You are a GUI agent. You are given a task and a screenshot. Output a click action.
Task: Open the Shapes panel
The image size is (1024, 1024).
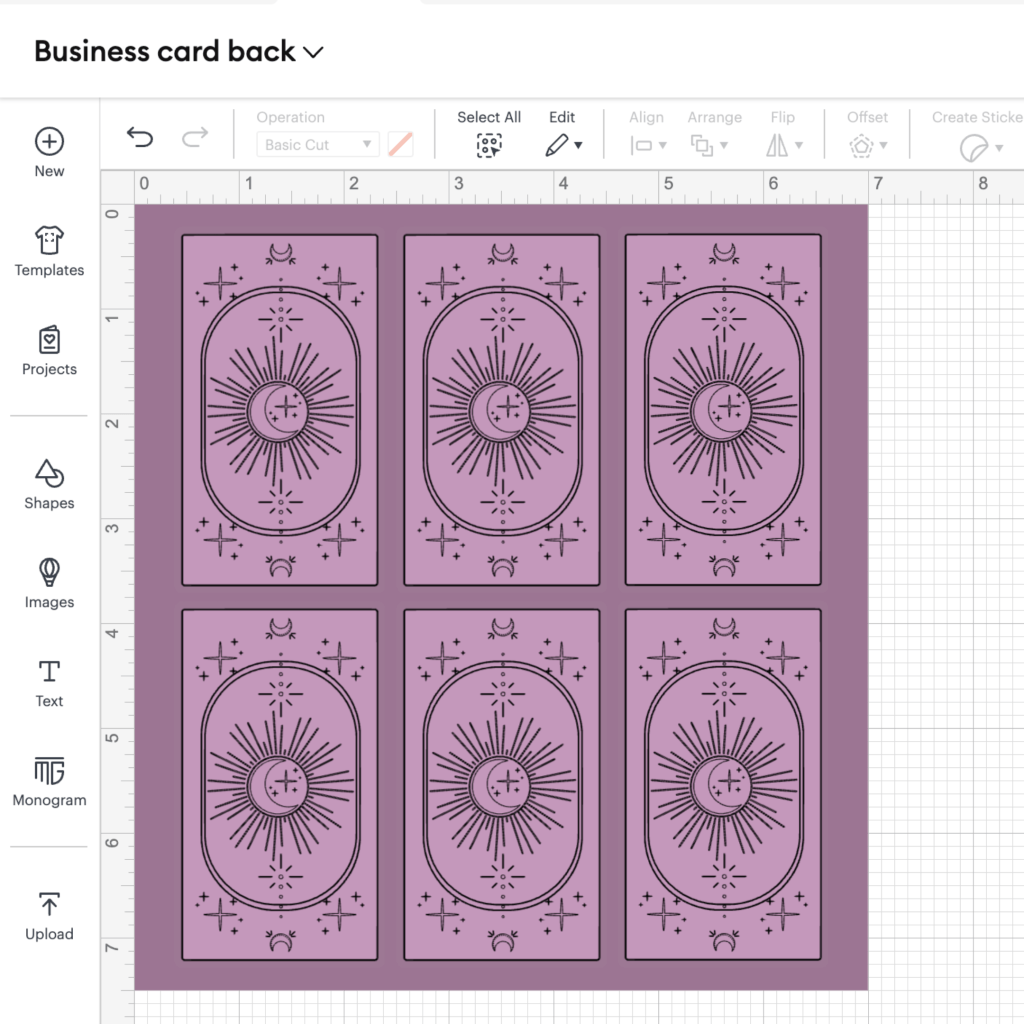pos(49,485)
